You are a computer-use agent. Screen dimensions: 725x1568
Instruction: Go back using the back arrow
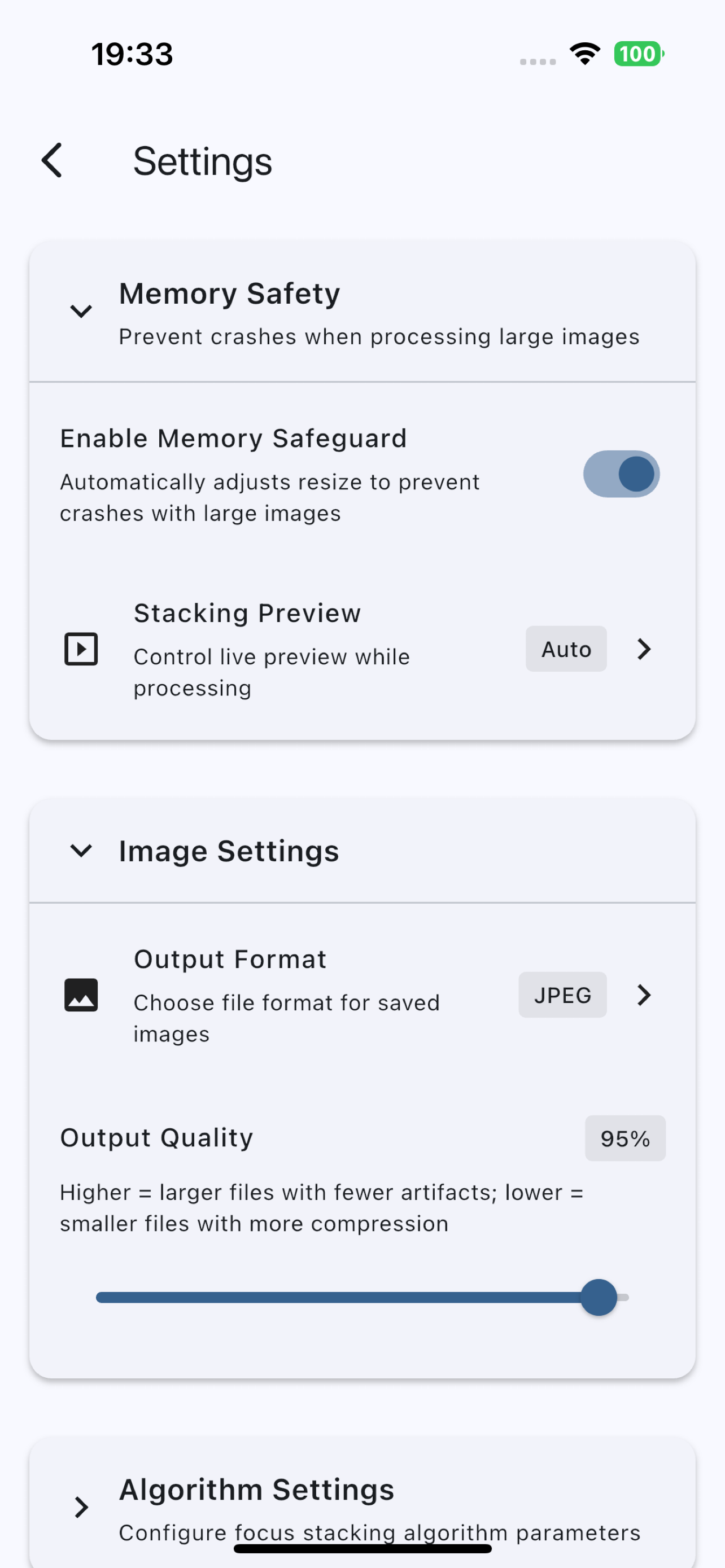click(x=53, y=161)
